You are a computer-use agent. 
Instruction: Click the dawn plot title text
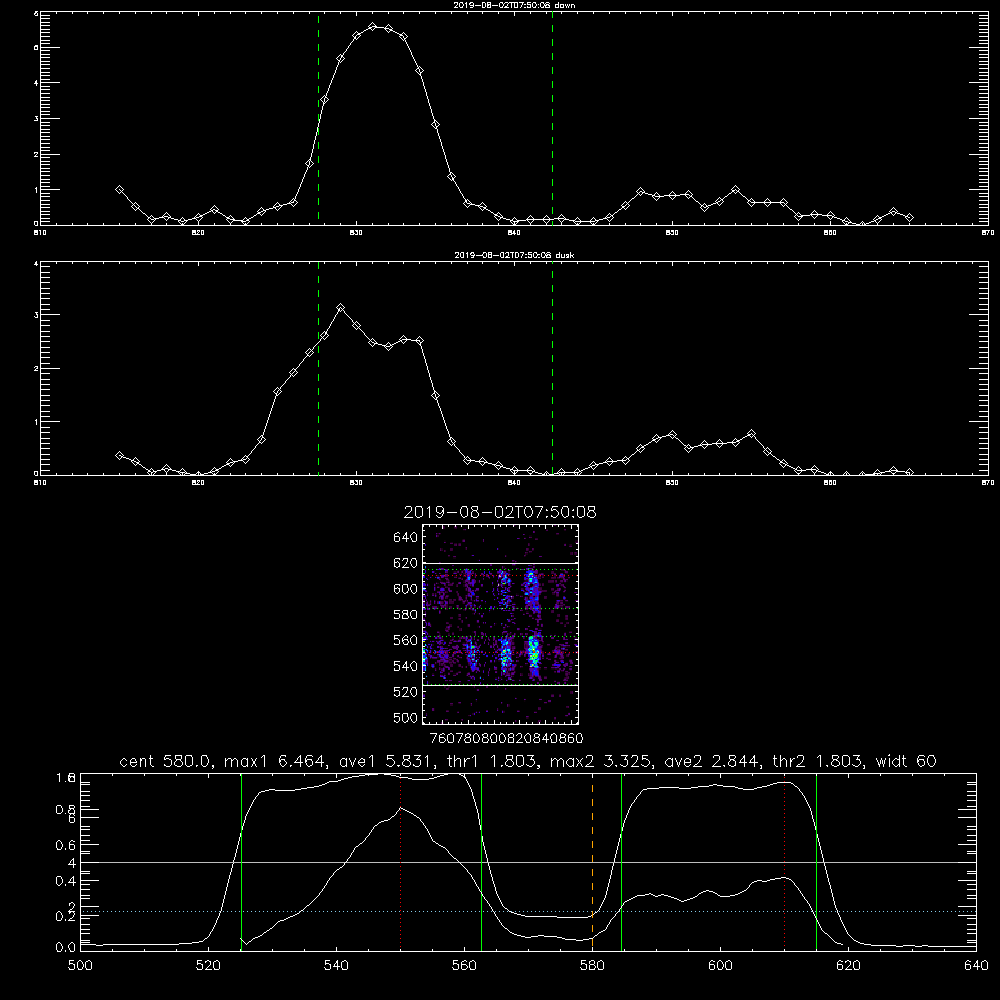click(x=514, y=5)
